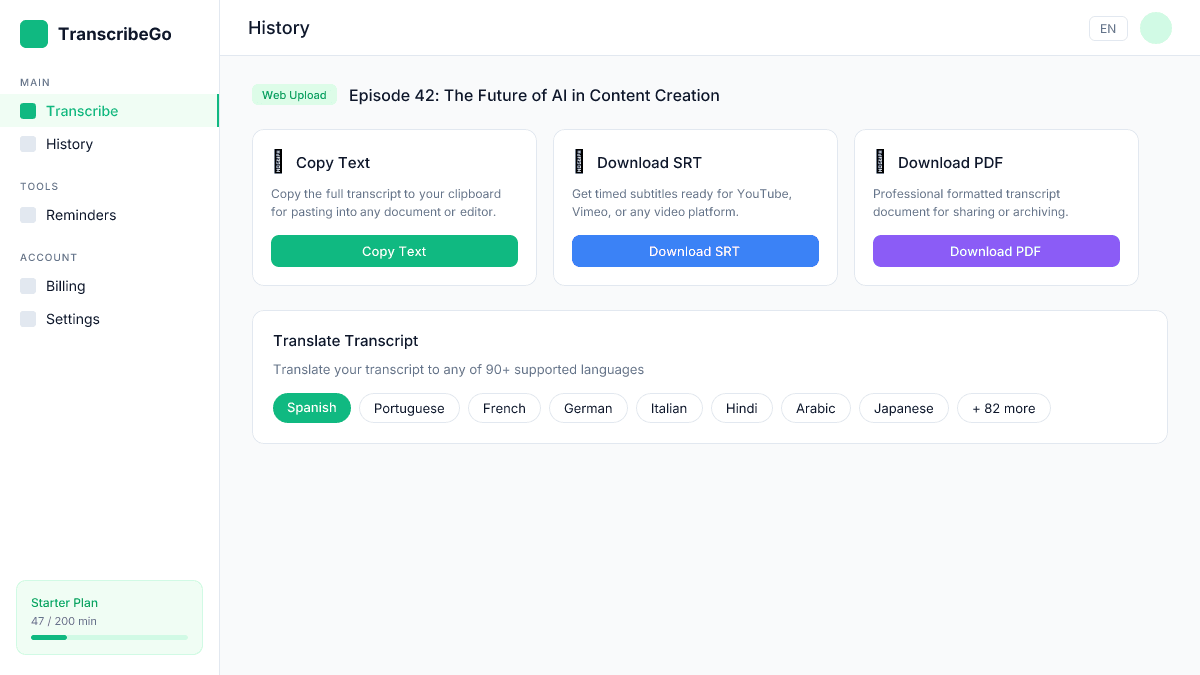Open Reminders via its sidebar icon

point(28,215)
